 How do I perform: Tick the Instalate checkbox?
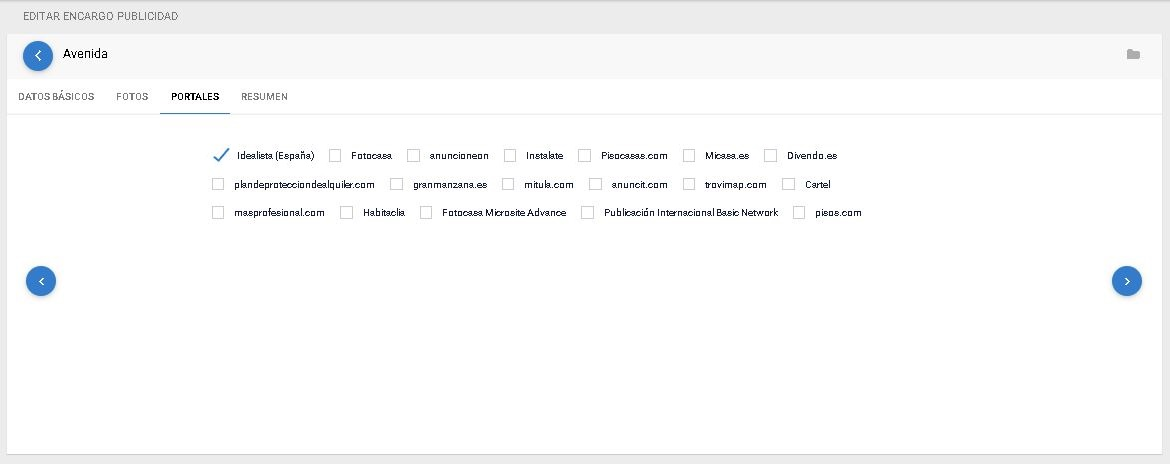pyautogui.click(x=510, y=156)
